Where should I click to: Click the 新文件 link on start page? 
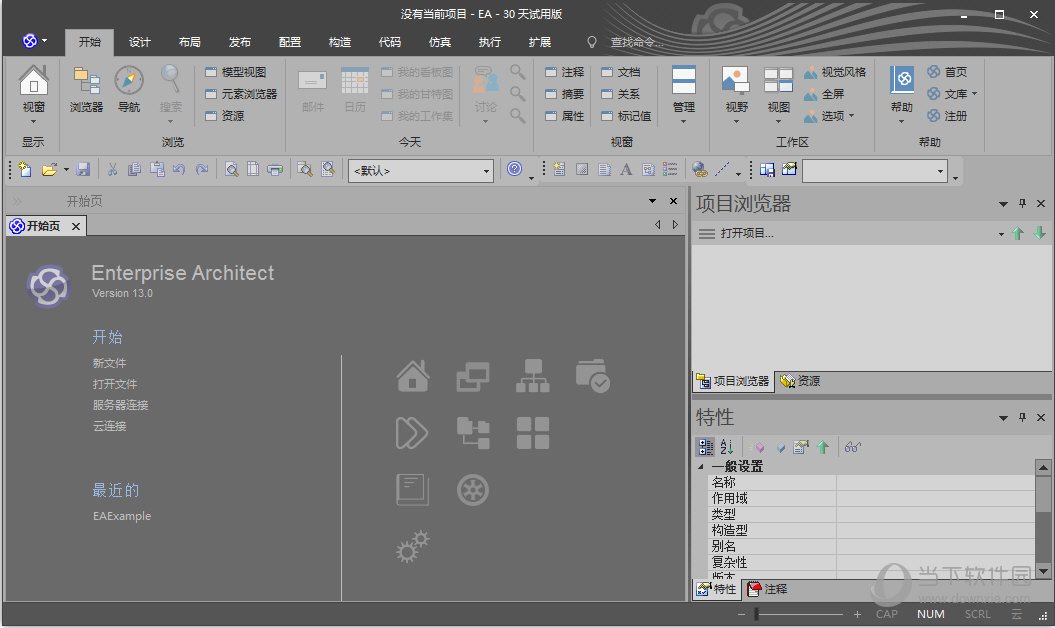(x=109, y=363)
